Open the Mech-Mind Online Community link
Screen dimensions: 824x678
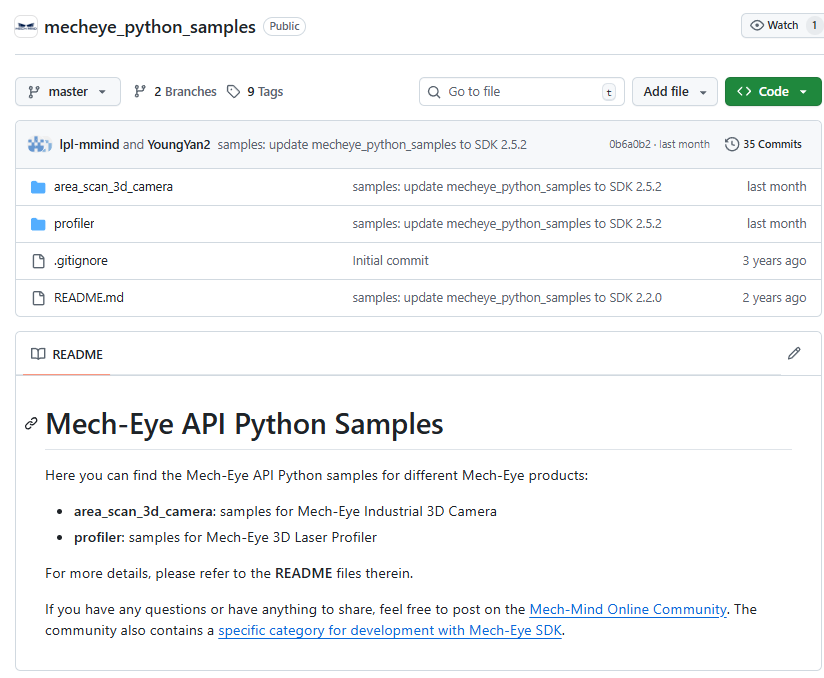[x=628, y=608]
